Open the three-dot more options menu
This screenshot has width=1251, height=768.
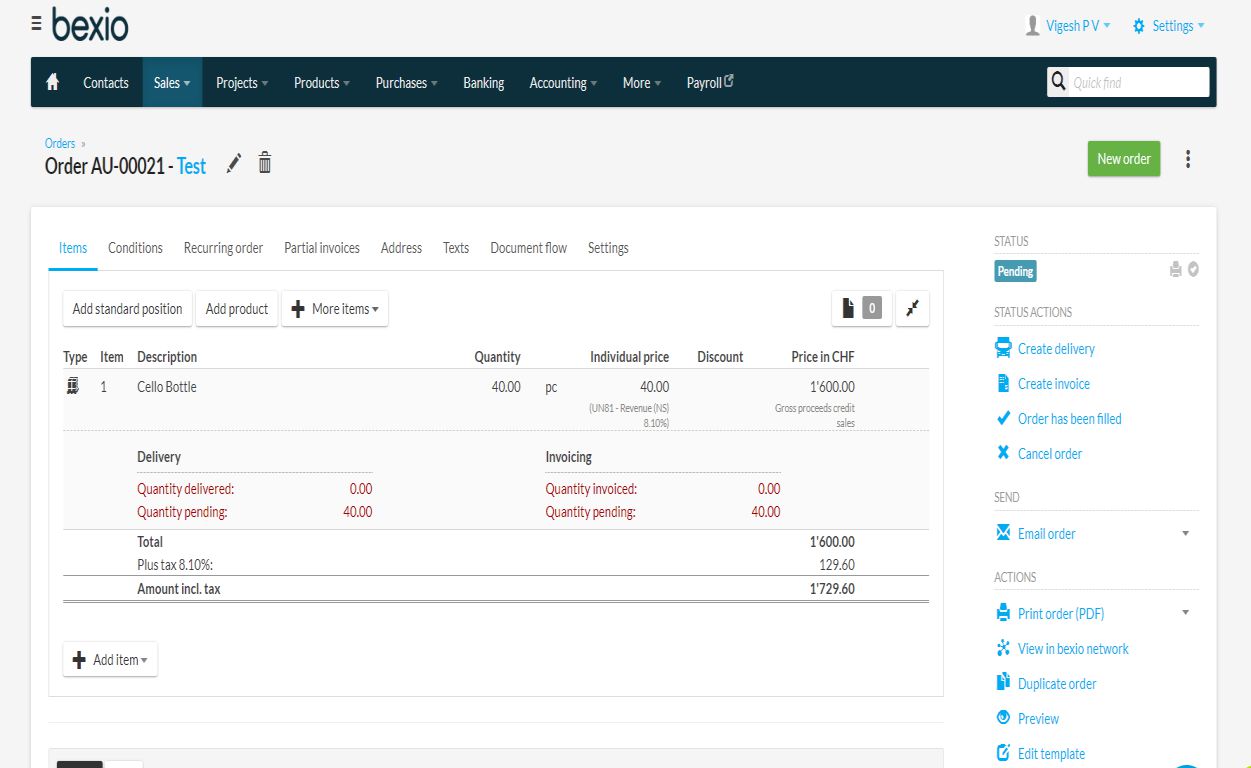[1188, 159]
